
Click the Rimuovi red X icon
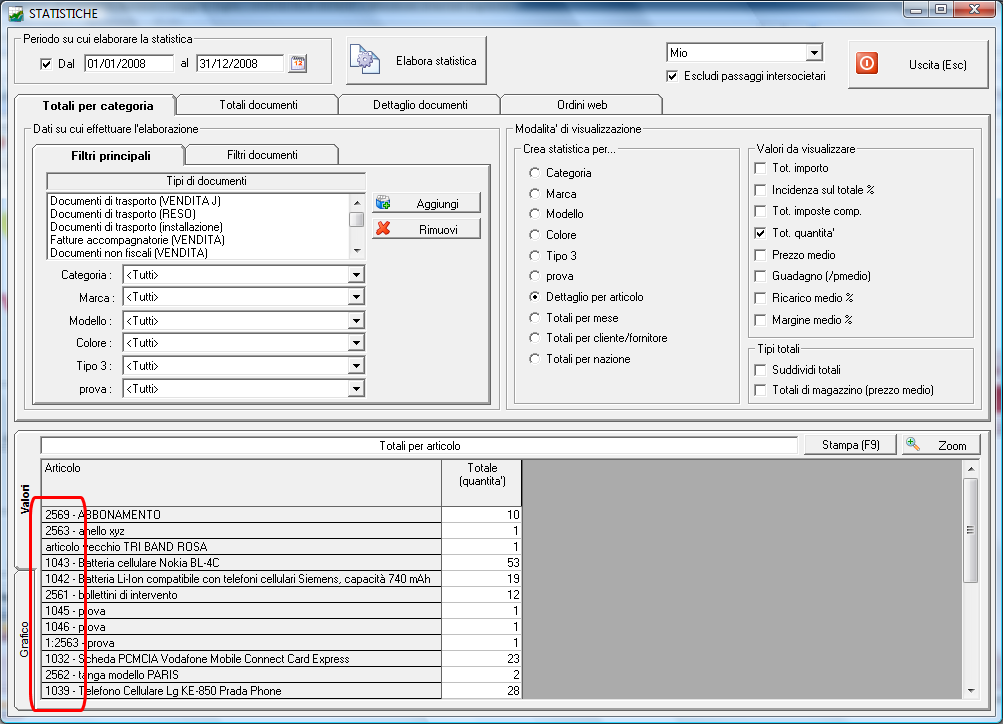383,229
